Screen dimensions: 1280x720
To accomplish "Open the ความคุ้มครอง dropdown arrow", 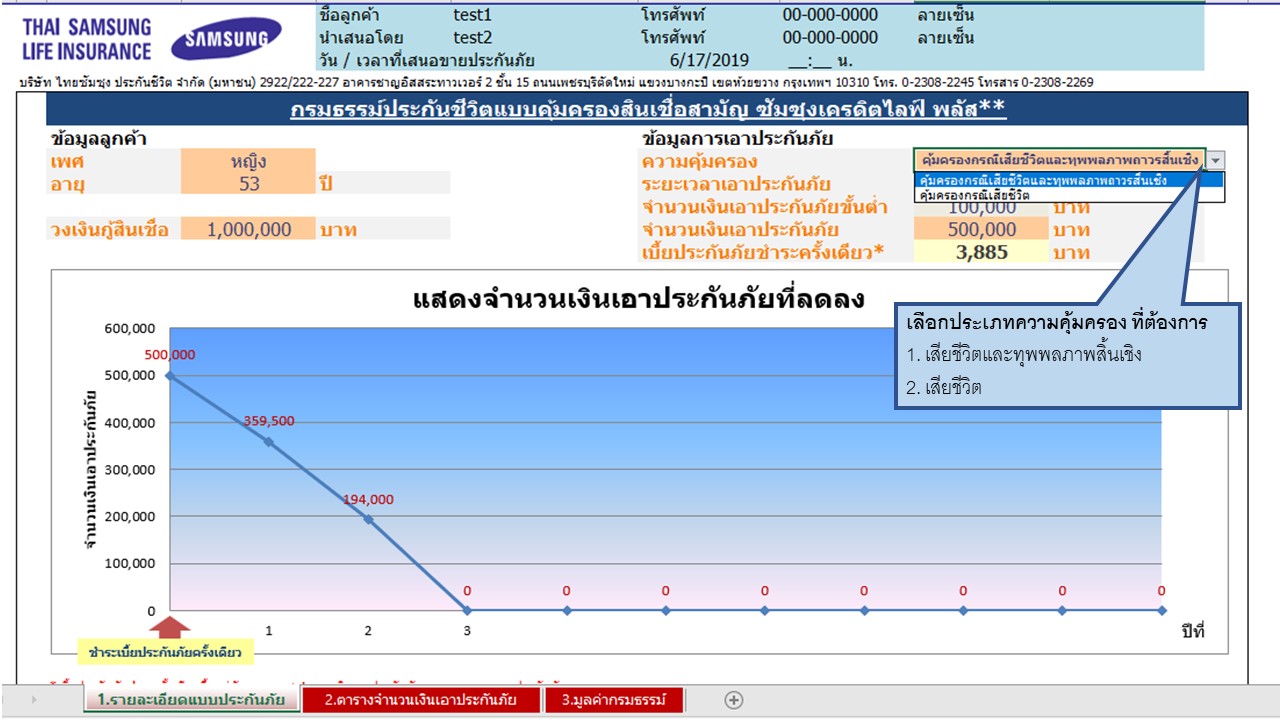I will click(x=1215, y=160).
